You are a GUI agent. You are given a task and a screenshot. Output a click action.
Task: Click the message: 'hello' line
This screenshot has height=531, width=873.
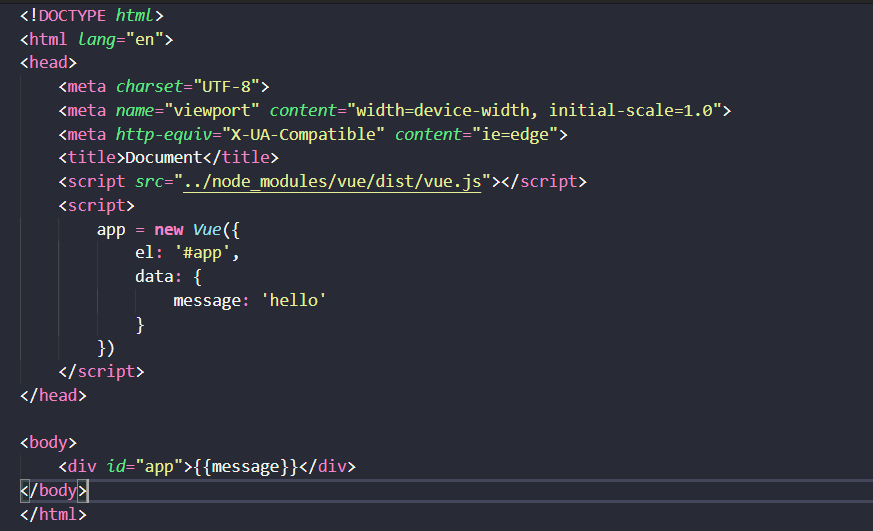tap(249, 301)
